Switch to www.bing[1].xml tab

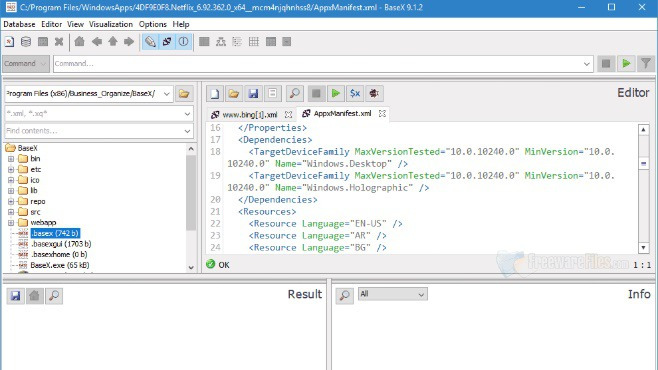[x=249, y=114]
